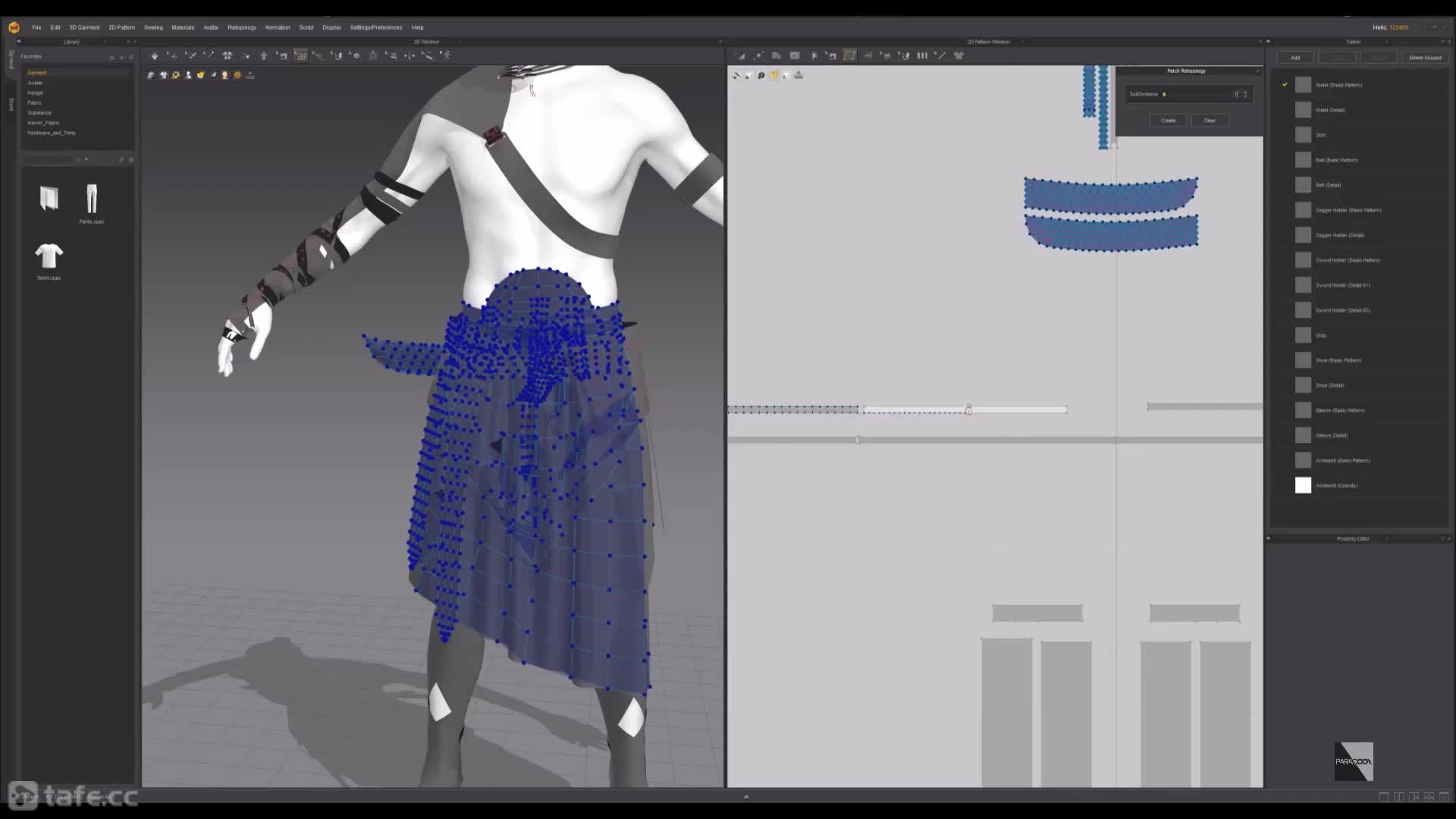Image resolution: width=1456 pixels, height=819 pixels.
Task: Click the SubDivisions value stepper arrows
Action: coord(1245,94)
